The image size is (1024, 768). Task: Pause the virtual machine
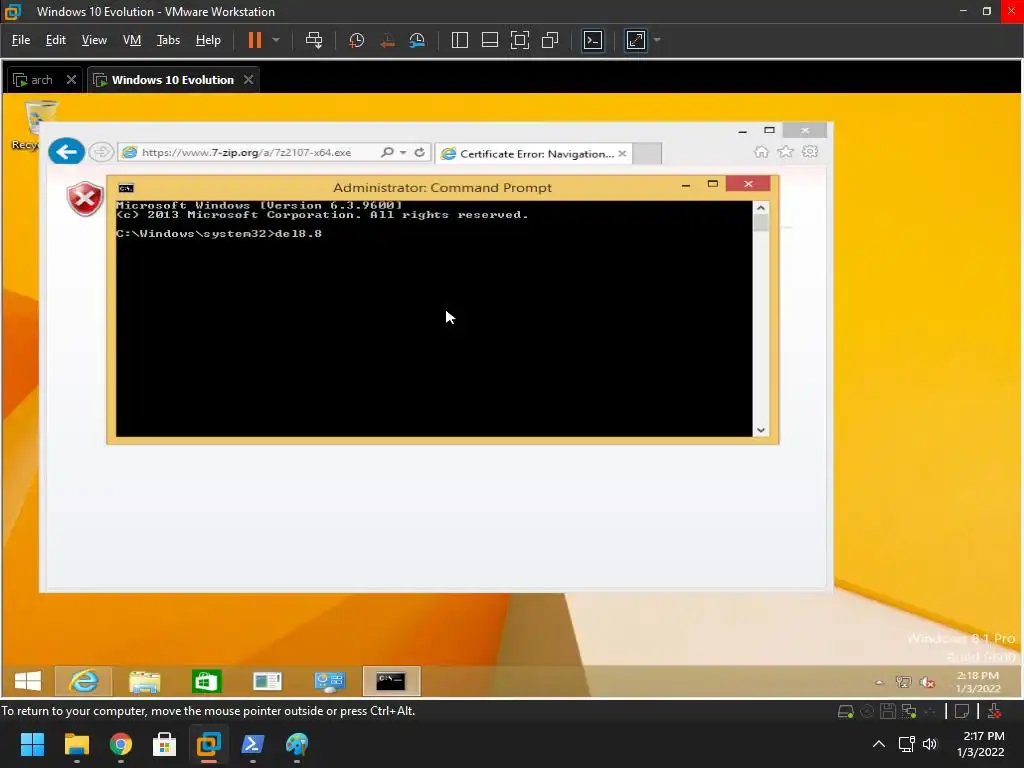coord(255,40)
